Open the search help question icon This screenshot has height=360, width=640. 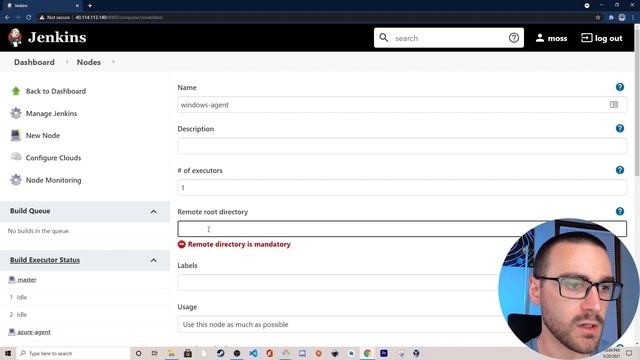coord(514,38)
